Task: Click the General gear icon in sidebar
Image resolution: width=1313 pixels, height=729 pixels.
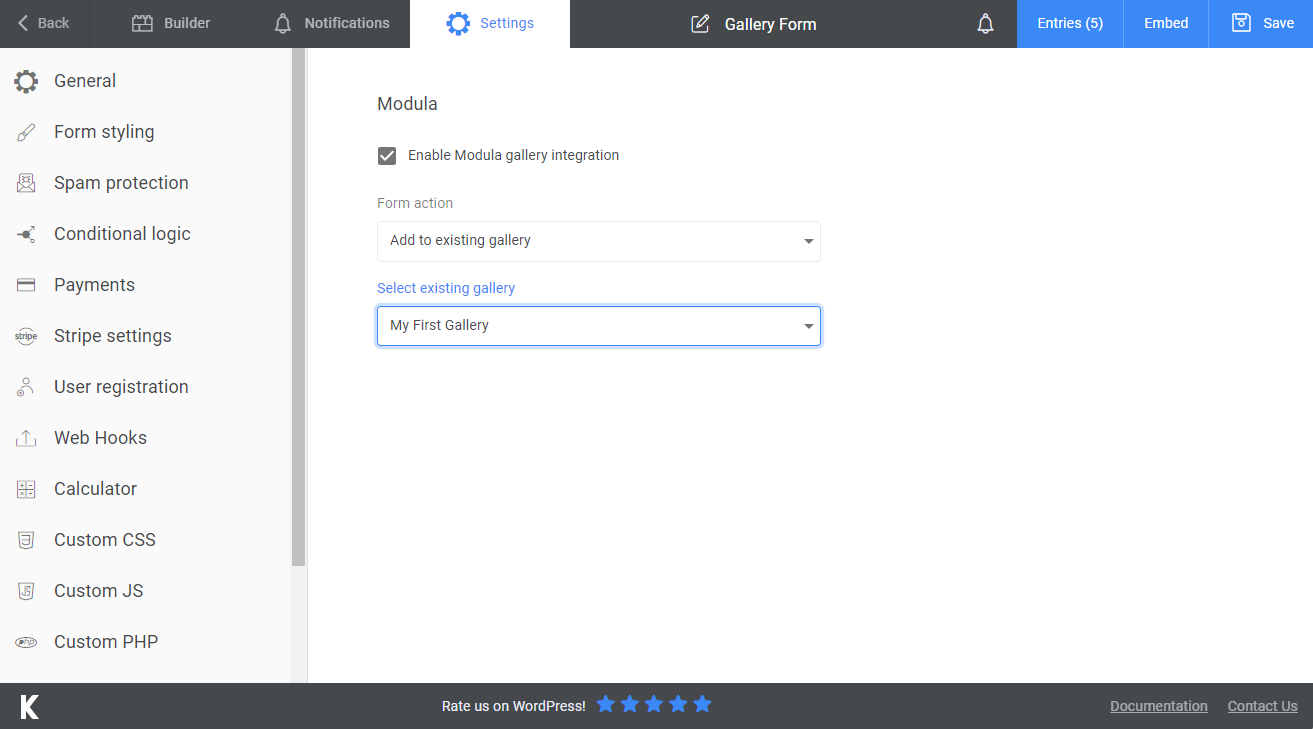Action: 26,81
